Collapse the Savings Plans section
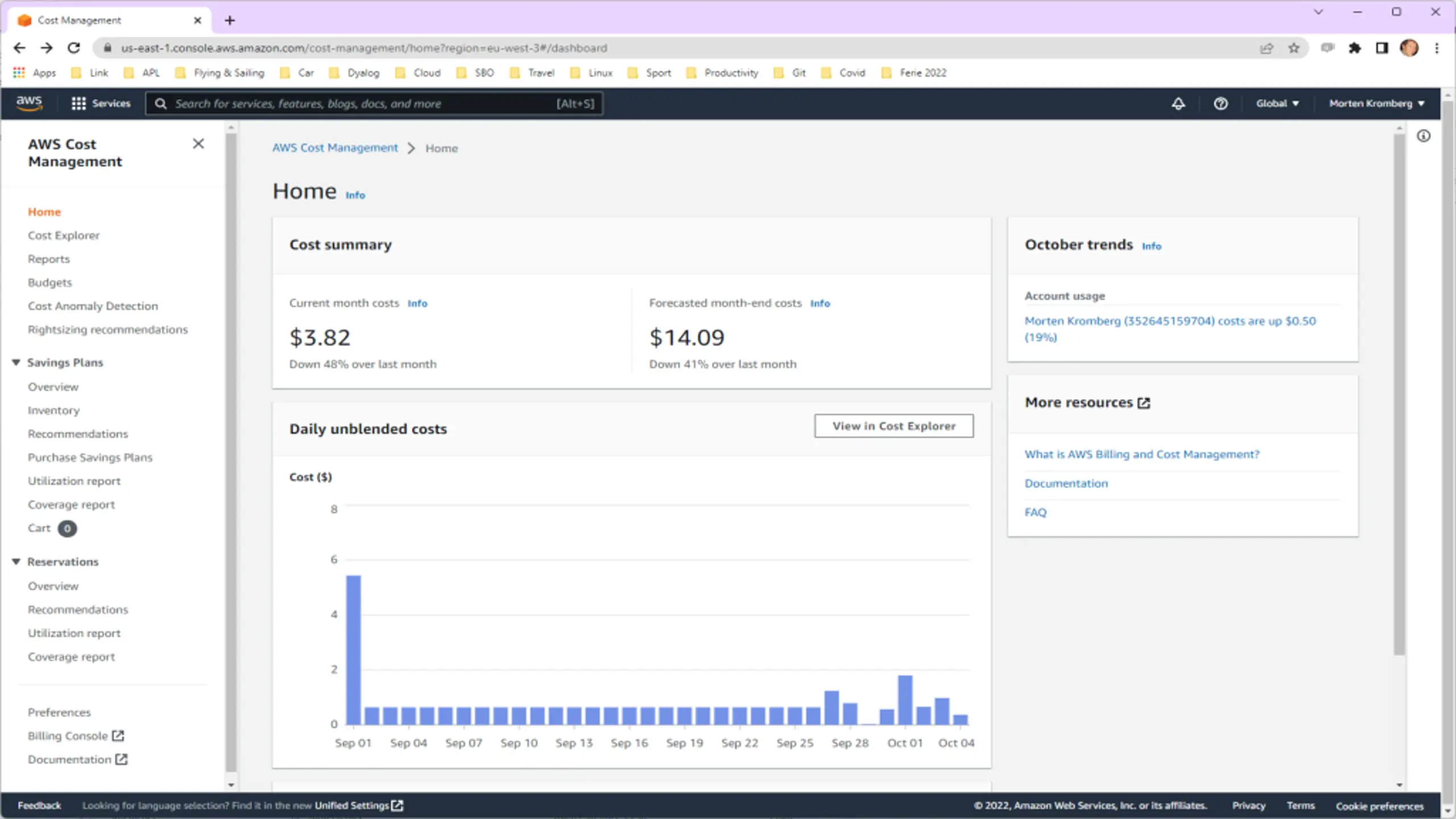 click(16, 362)
